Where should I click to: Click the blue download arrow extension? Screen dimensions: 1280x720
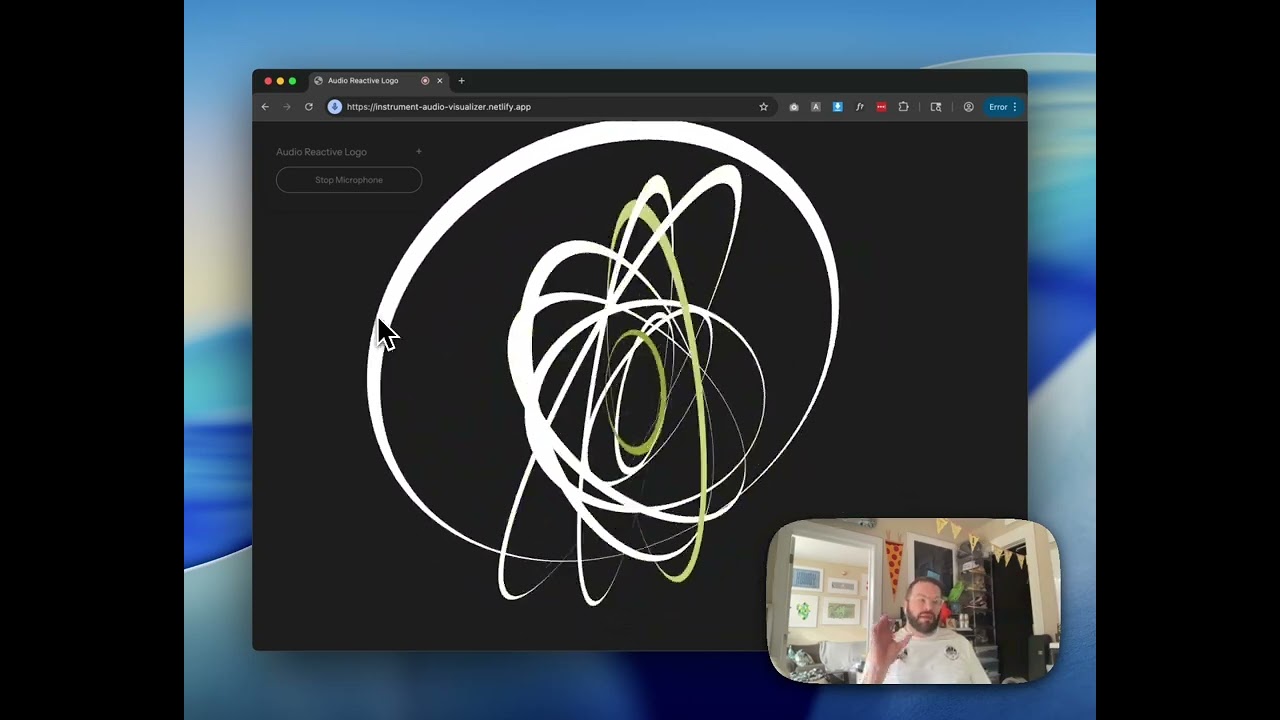[x=838, y=107]
